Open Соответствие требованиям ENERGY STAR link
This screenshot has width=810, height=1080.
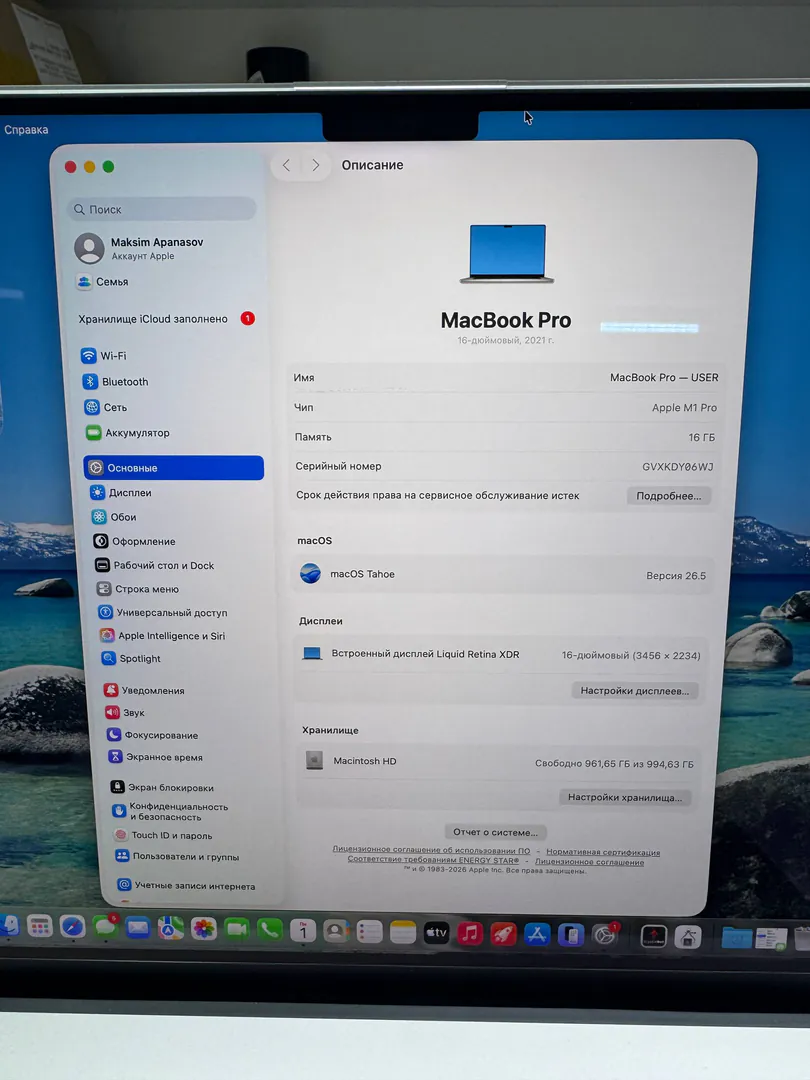433,860
